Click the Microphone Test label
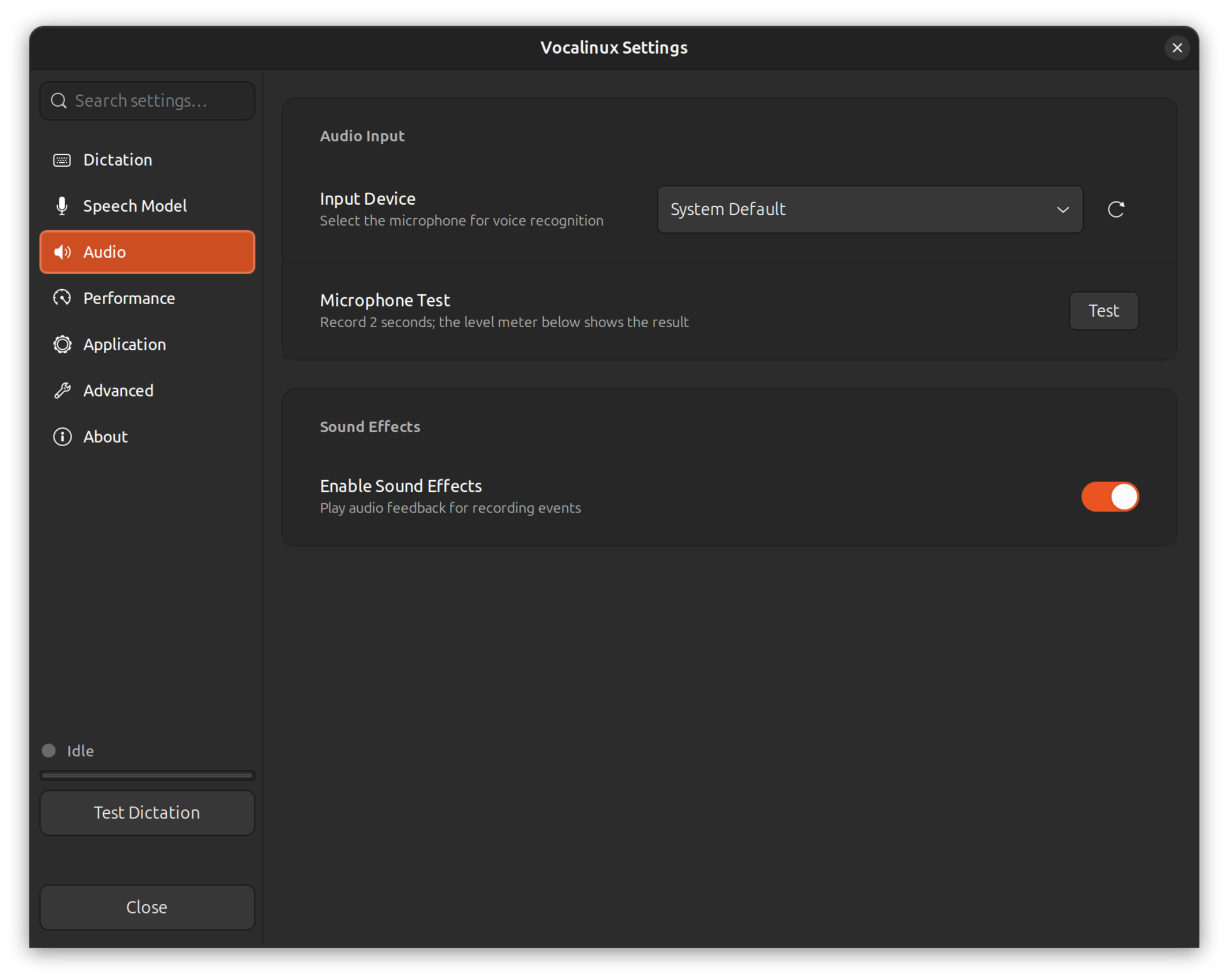 pos(385,300)
